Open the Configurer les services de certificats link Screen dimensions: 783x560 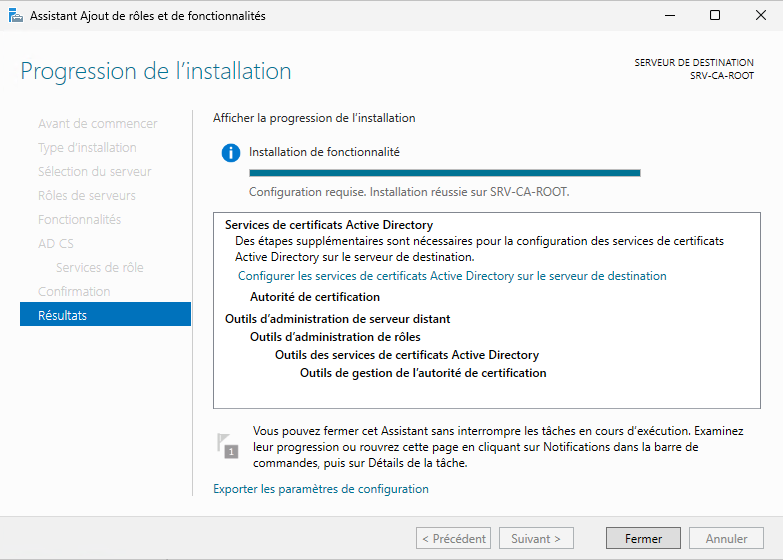452,276
